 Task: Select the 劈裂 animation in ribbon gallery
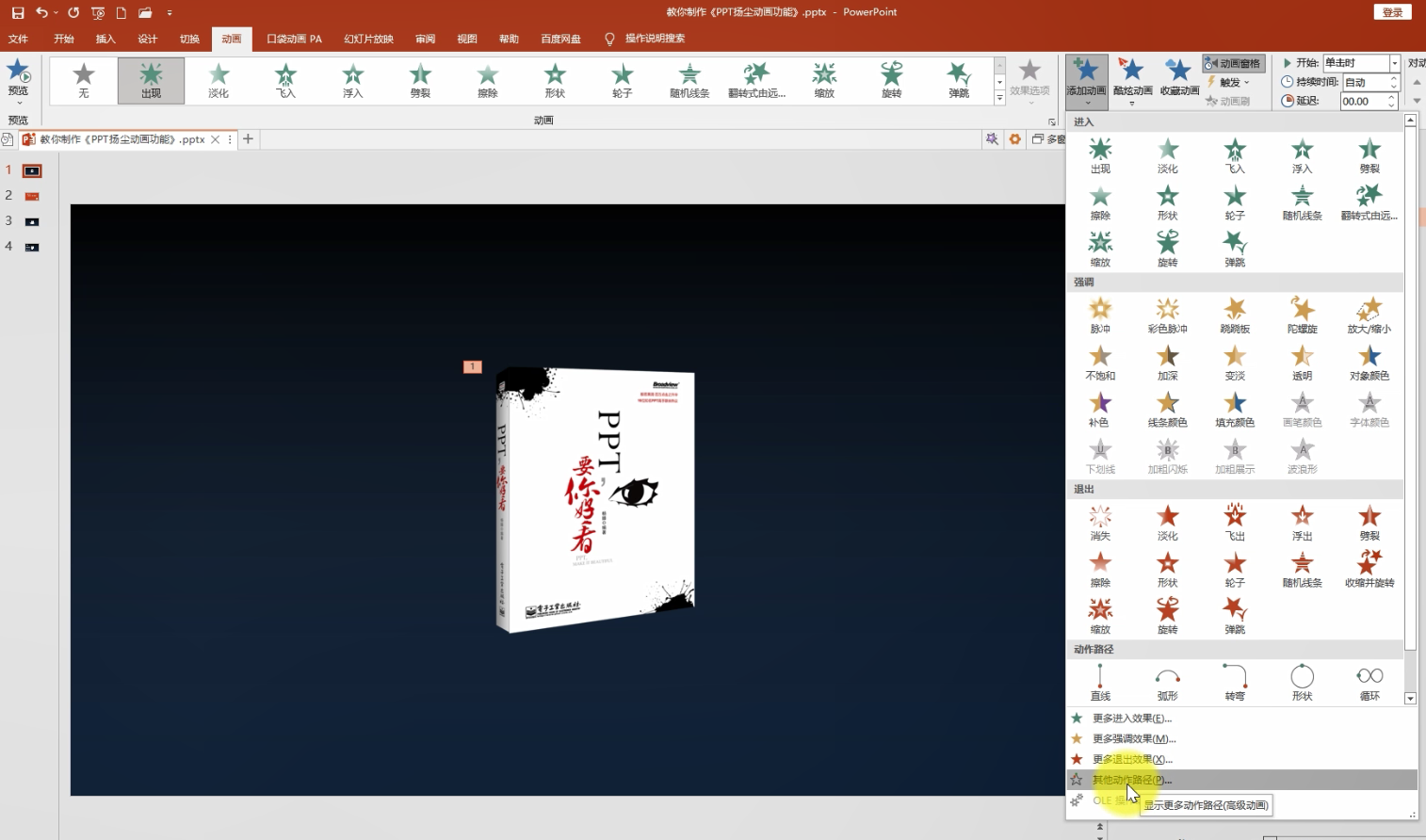point(420,81)
